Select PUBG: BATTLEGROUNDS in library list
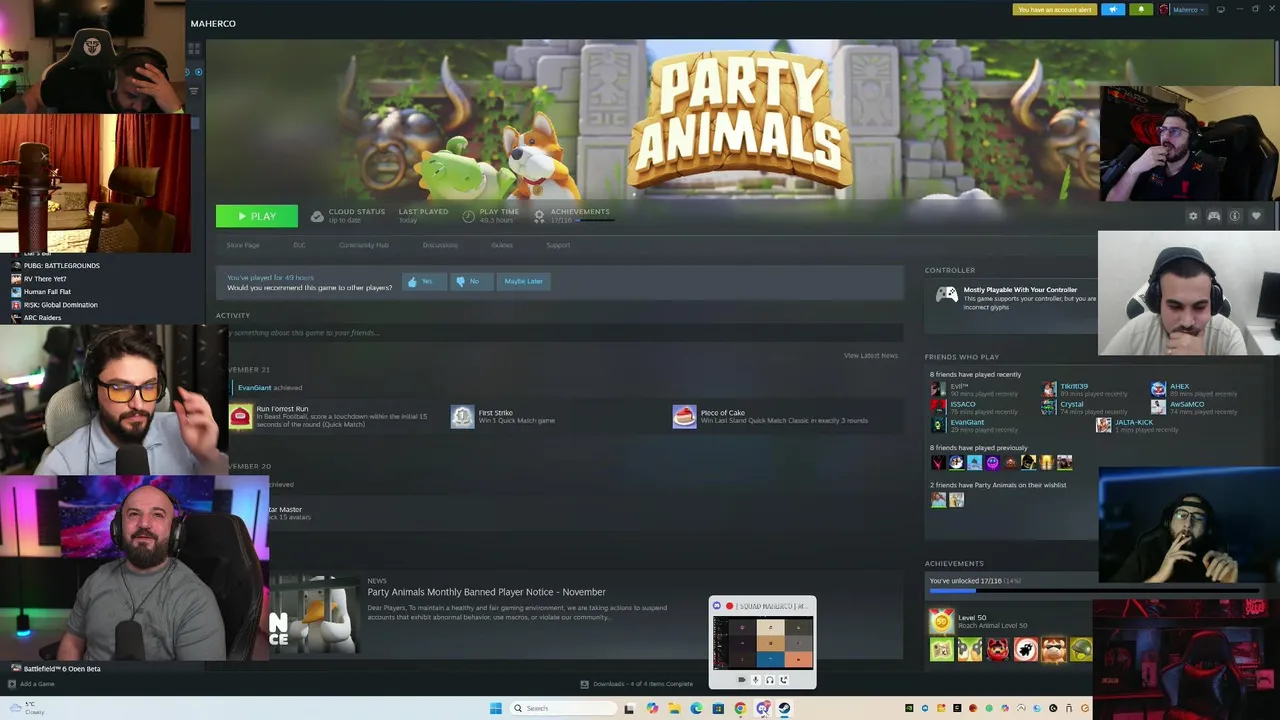This screenshot has width=1280, height=720. pyautogui.click(x=62, y=266)
